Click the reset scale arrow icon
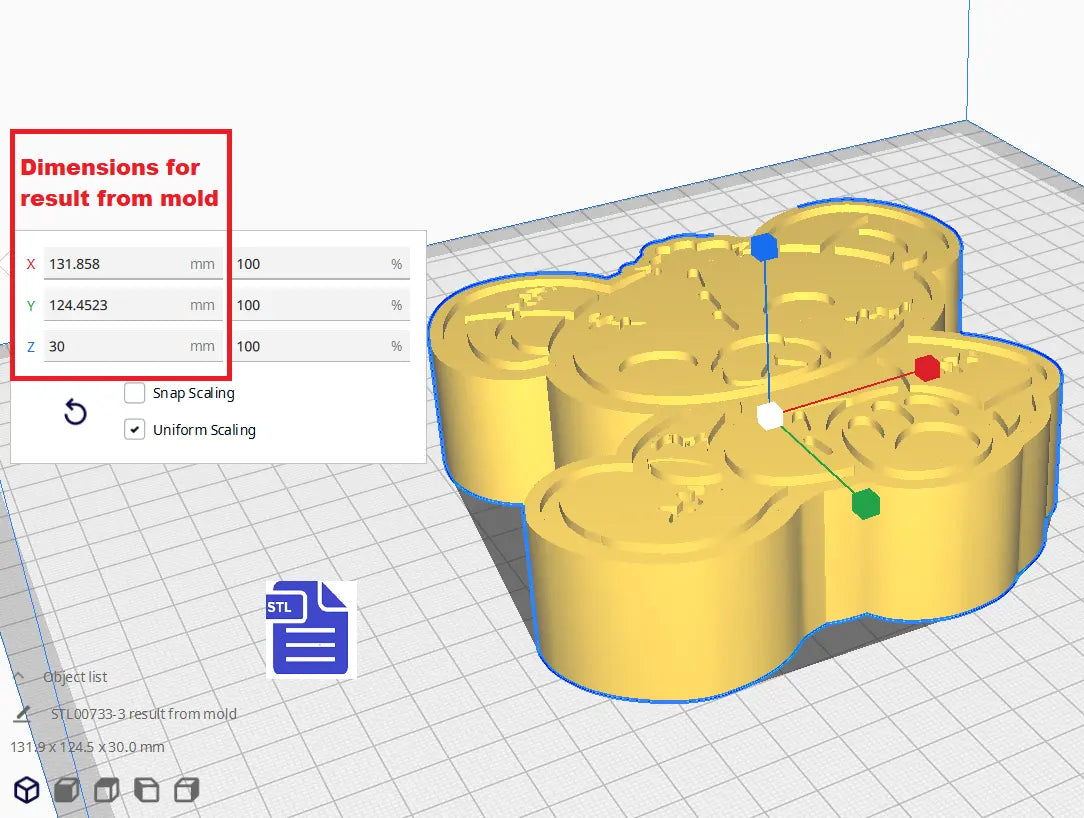This screenshot has width=1084, height=818. [x=75, y=412]
